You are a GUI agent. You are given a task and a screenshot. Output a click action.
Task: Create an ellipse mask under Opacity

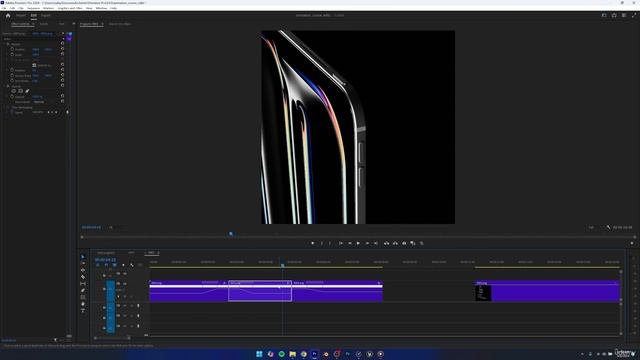[x=13, y=91]
